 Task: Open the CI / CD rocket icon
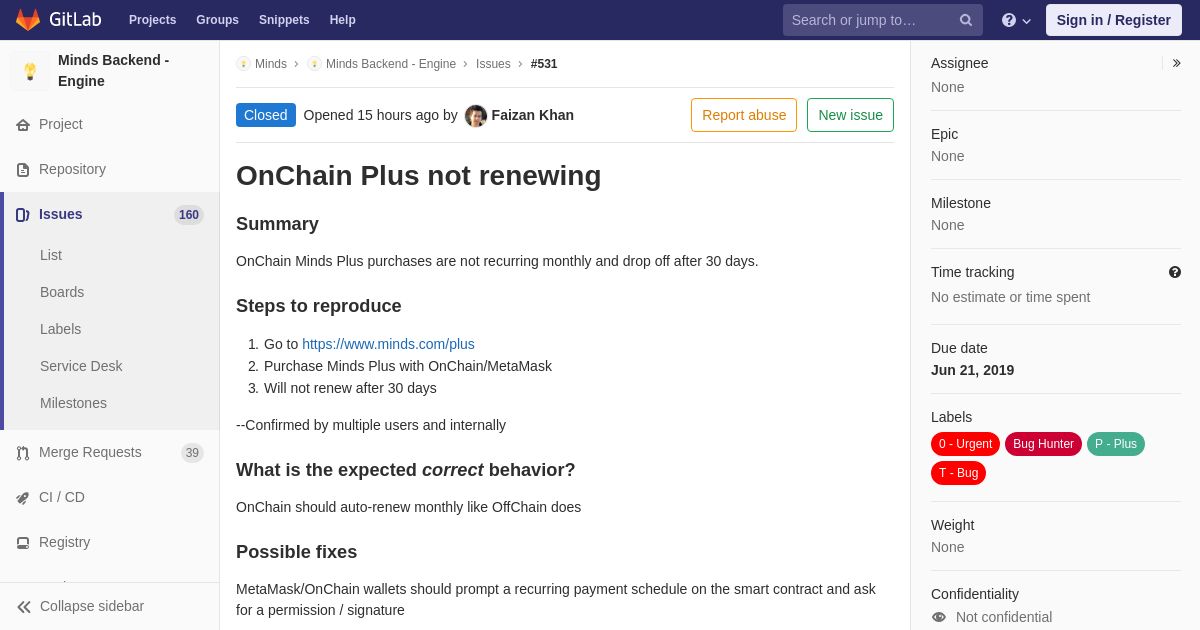(x=23, y=498)
